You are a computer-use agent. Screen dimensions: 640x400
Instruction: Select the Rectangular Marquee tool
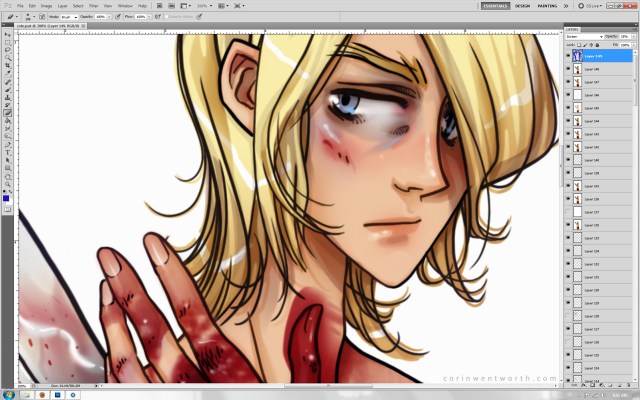click(8, 44)
